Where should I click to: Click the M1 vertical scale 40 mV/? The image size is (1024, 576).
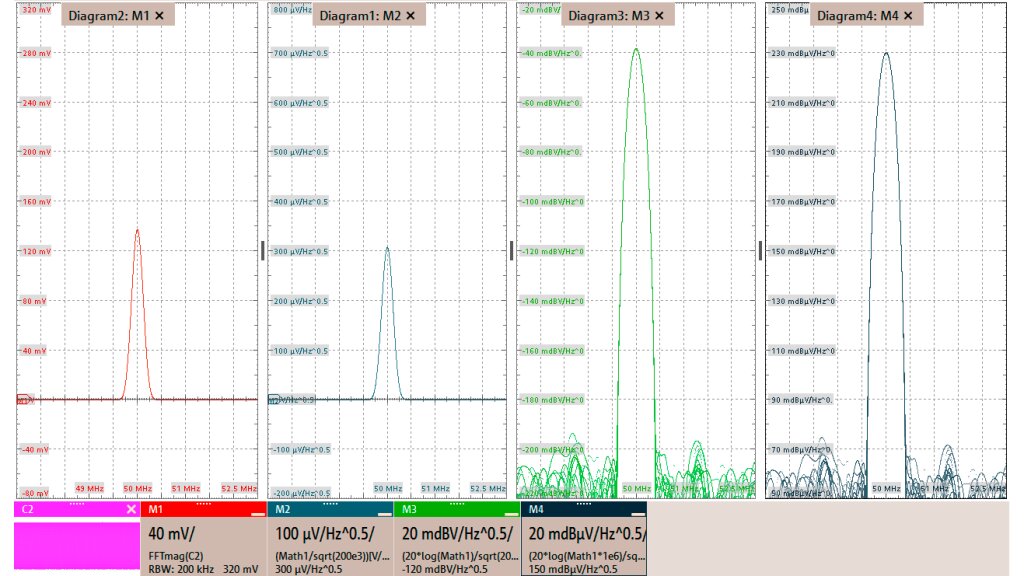tap(171, 534)
